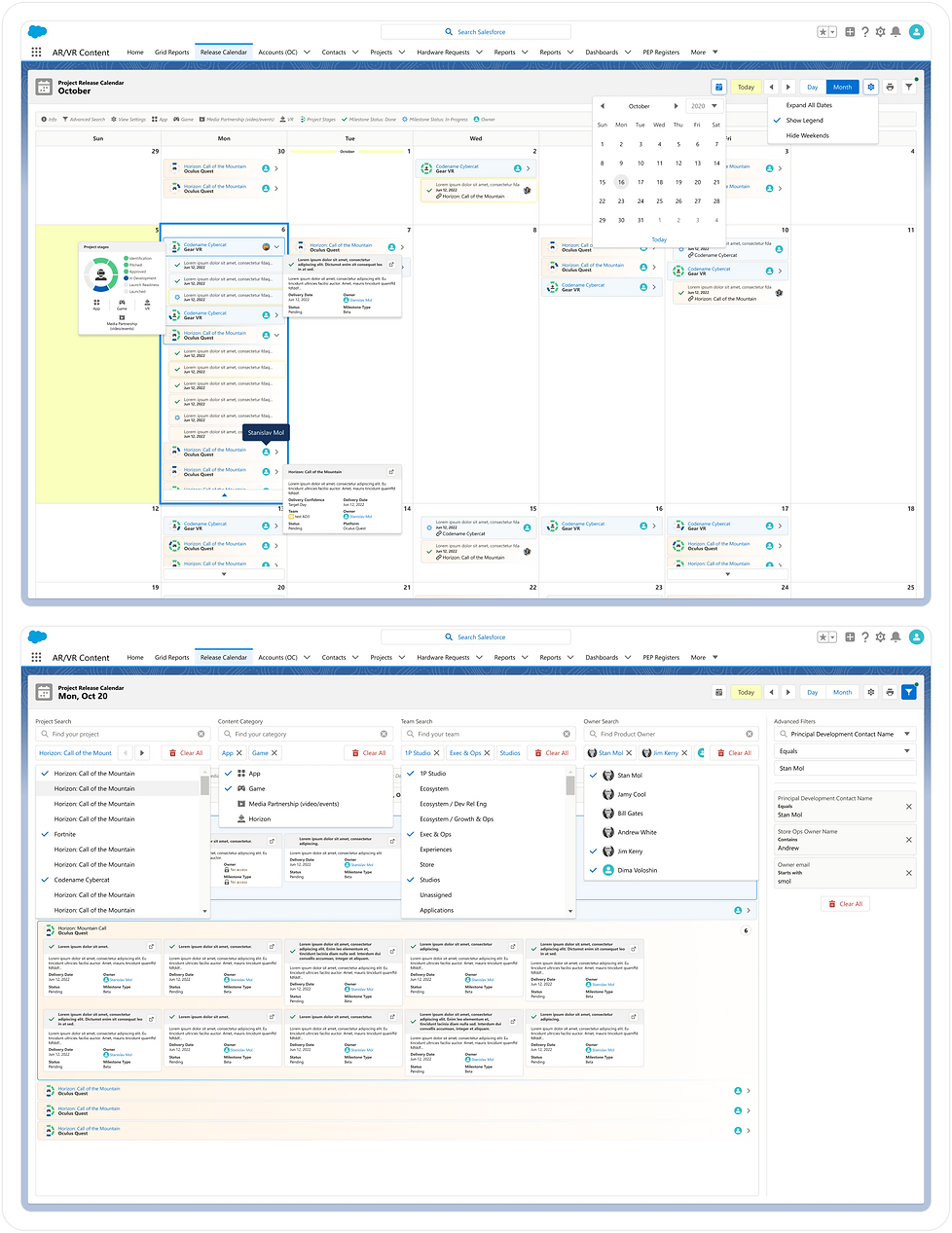
Task: Open filter funnel icon in October month view
Action: click(909, 87)
